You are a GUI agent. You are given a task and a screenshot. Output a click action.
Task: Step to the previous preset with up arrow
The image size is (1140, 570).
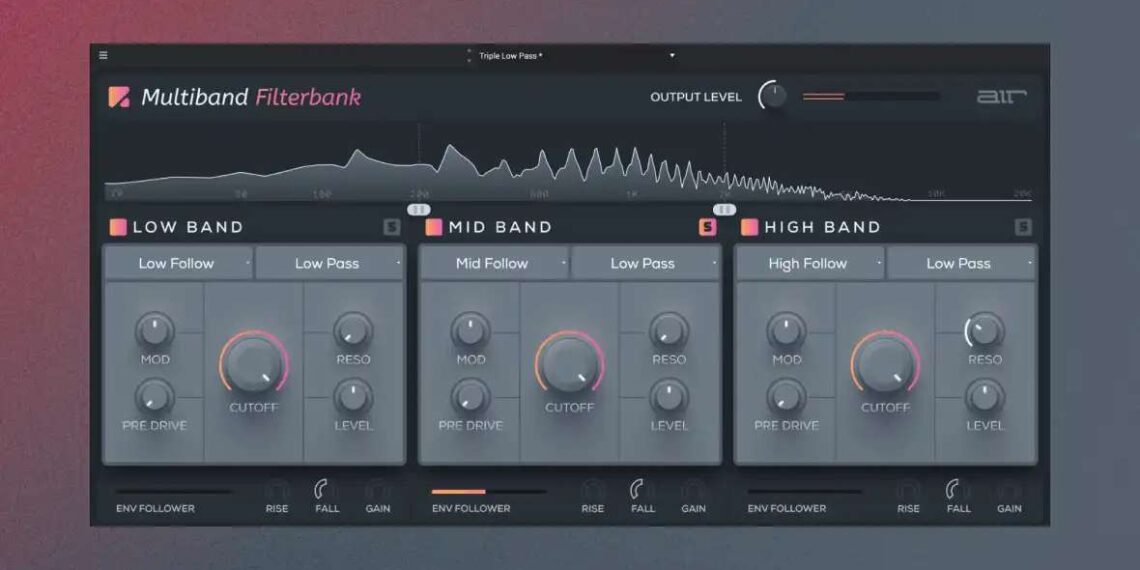click(x=469, y=52)
